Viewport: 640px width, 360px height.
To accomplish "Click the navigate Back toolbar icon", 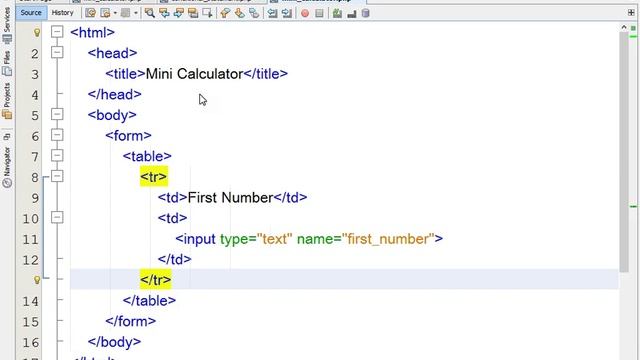I will [105, 13].
